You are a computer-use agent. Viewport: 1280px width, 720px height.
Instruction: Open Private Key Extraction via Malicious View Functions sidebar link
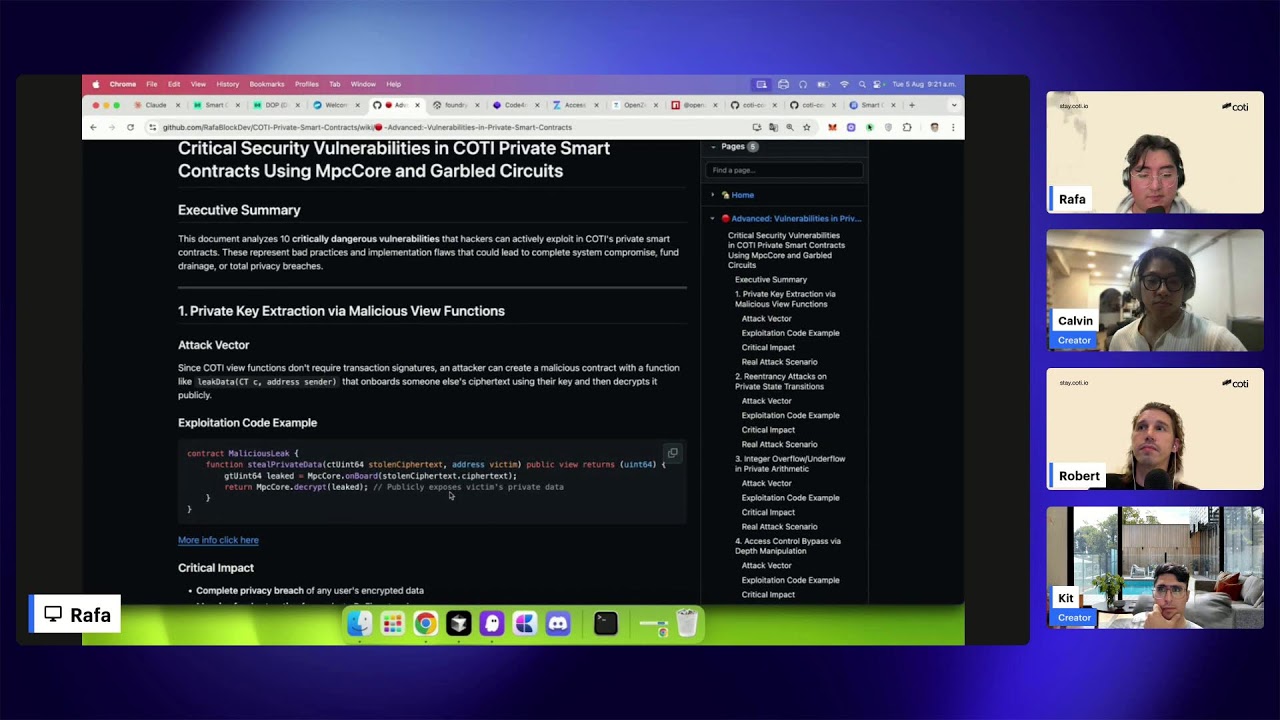tap(785, 299)
